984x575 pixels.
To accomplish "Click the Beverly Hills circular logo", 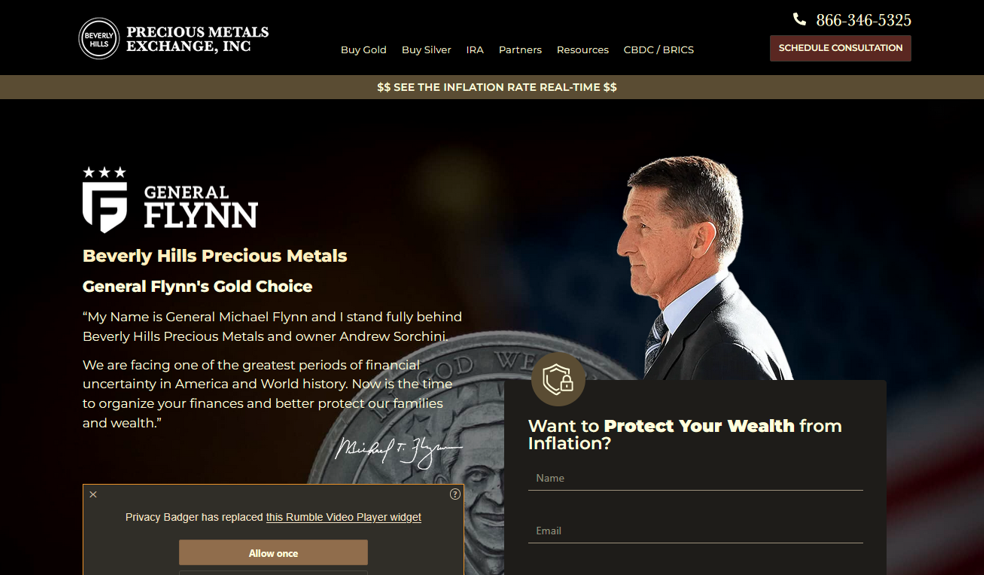I will pyautogui.click(x=99, y=39).
